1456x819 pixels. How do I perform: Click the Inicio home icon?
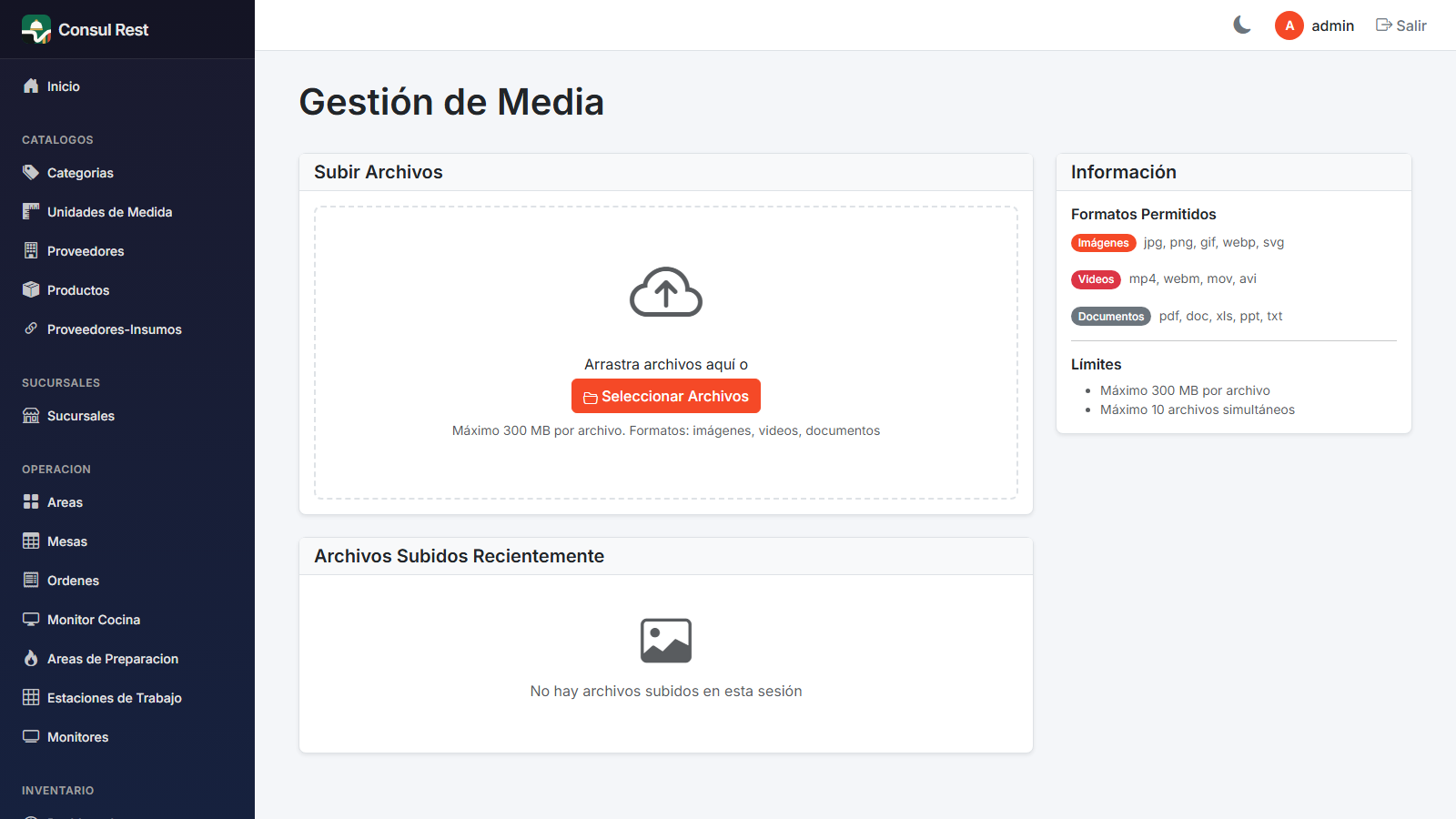(31, 86)
